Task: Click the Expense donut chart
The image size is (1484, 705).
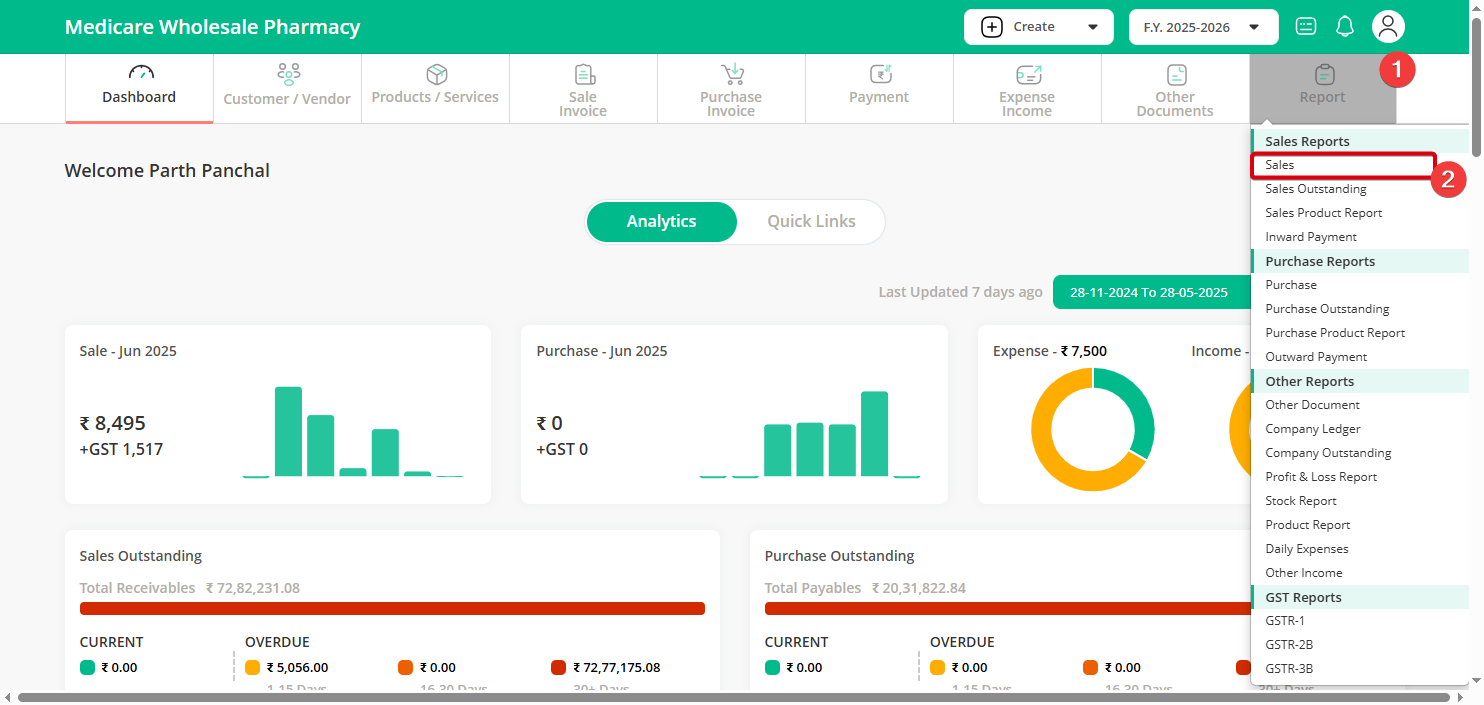Action: point(1093,429)
